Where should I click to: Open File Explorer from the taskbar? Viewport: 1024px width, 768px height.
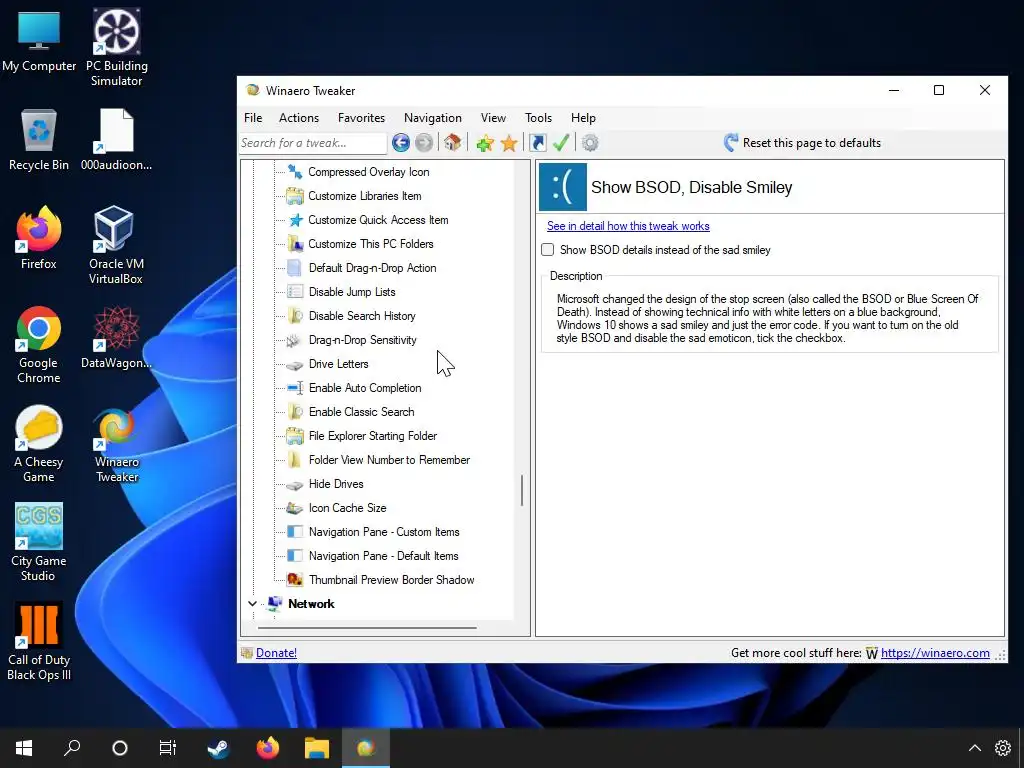click(x=317, y=748)
